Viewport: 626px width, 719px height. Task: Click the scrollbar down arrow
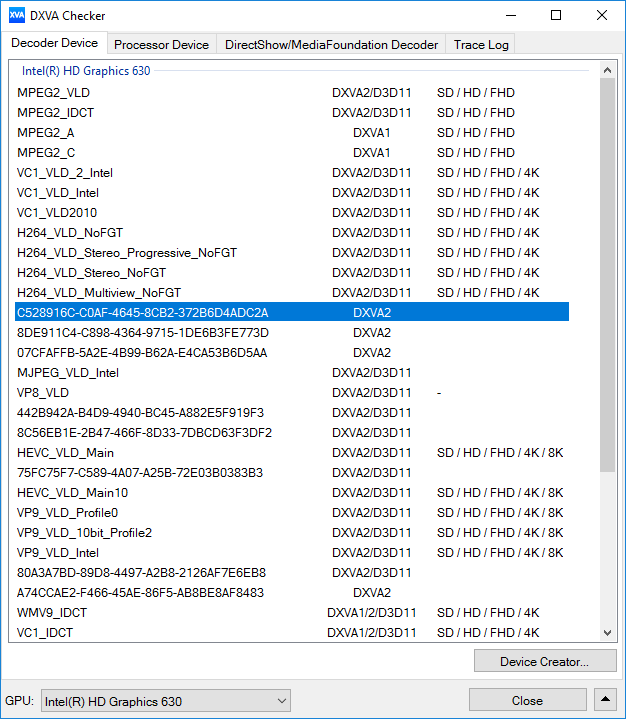(608, 633)
